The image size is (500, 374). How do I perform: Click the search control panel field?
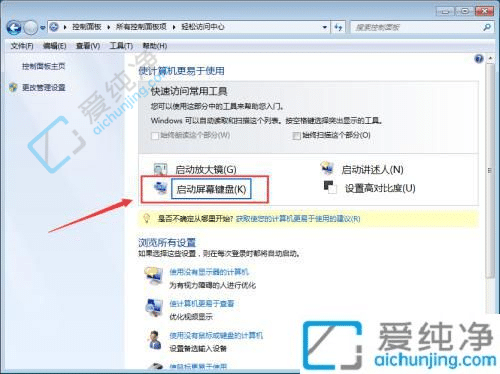(x=417, y=27)
